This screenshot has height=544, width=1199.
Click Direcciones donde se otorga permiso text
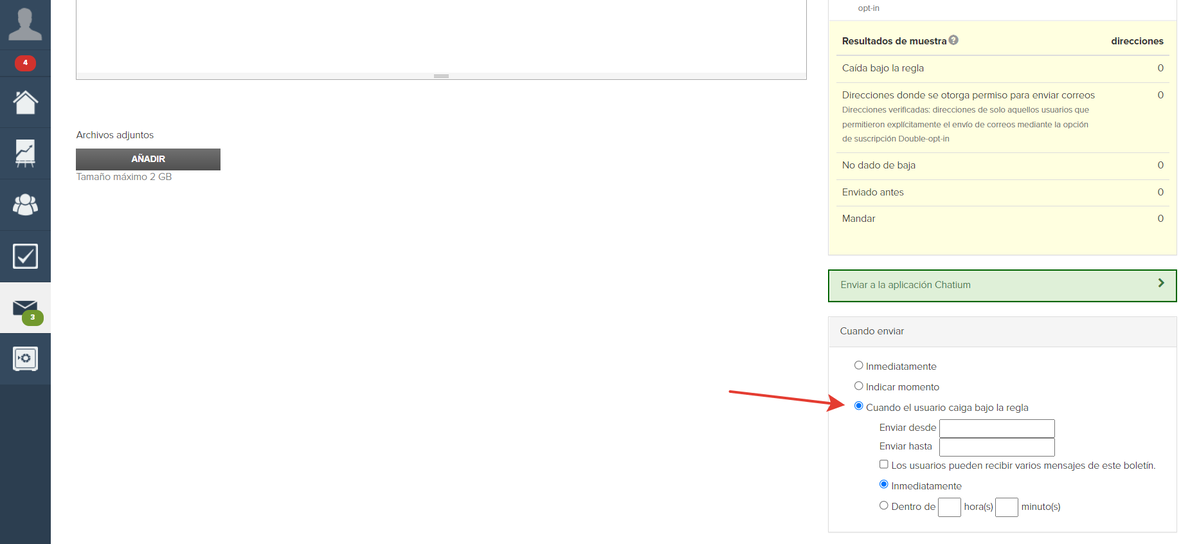pos(968,96)
